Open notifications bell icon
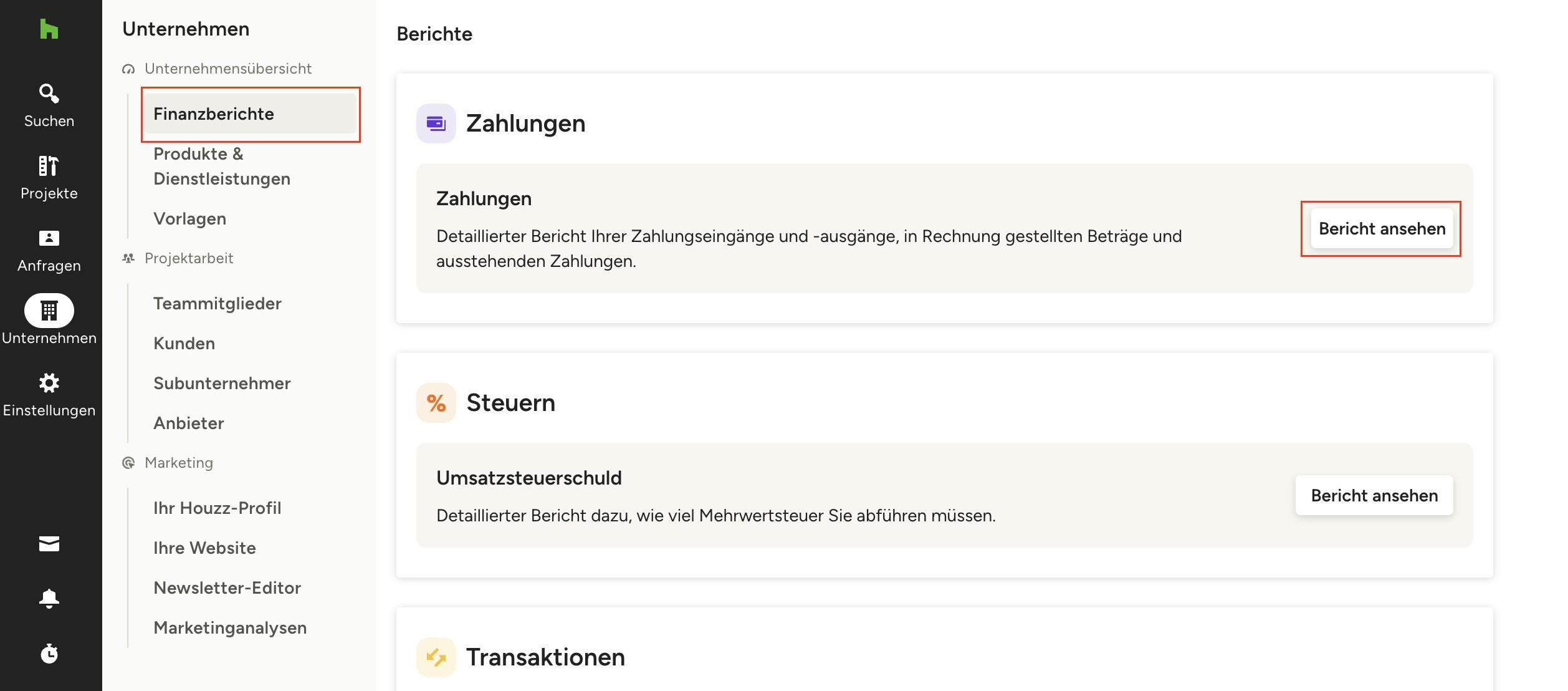 [49, 599]
